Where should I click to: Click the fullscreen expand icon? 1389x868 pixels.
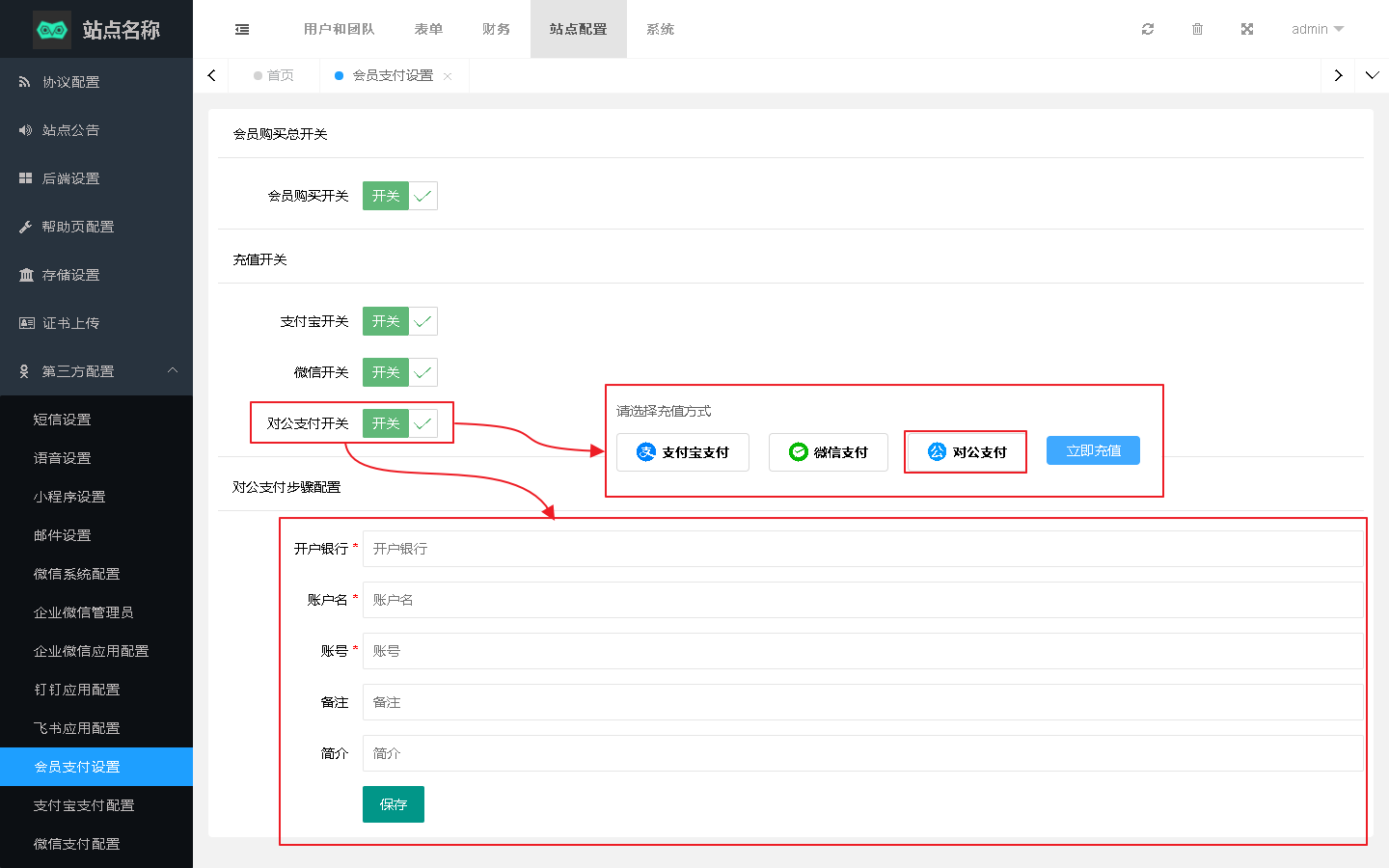pos(1247,29)
